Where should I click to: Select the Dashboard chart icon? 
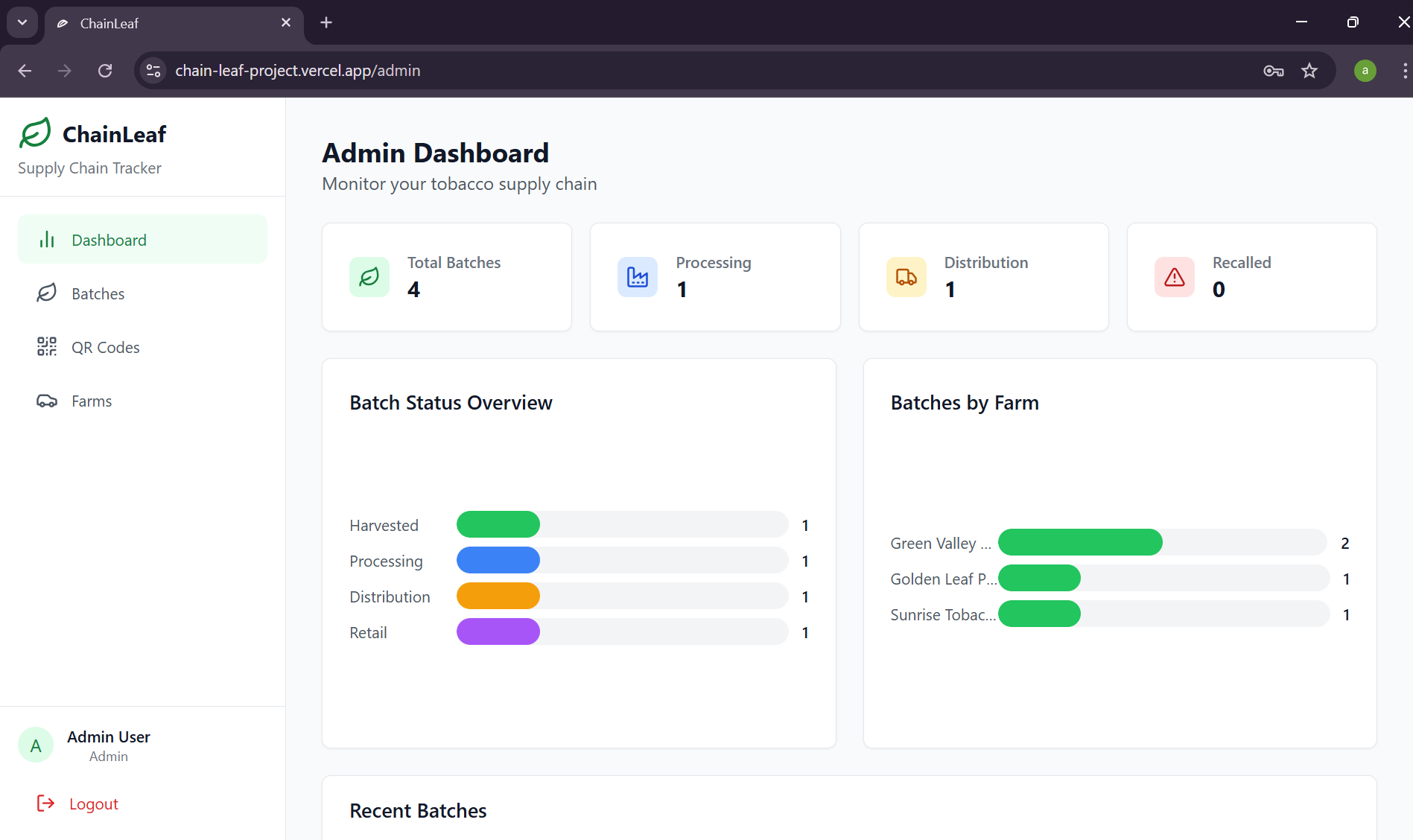pos(46,239)
